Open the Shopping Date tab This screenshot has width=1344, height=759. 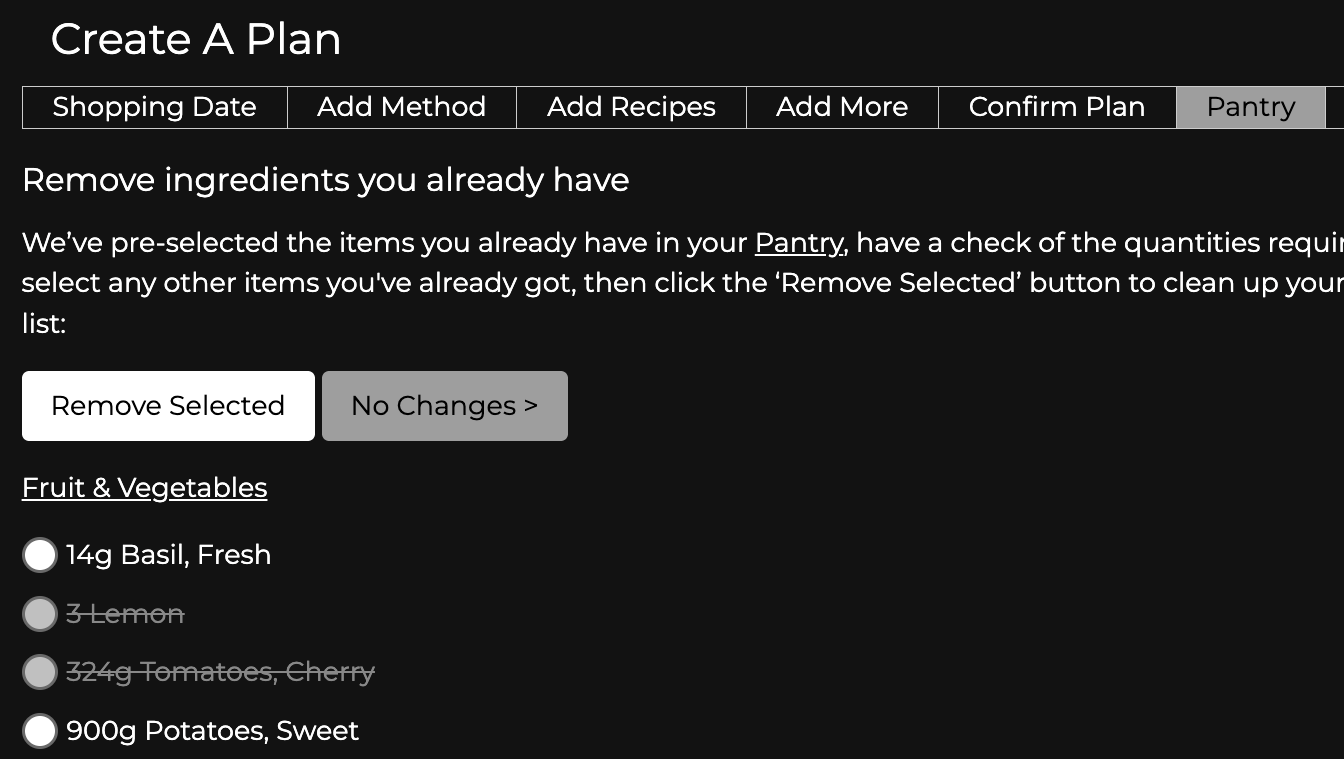(x=154, y=107)
